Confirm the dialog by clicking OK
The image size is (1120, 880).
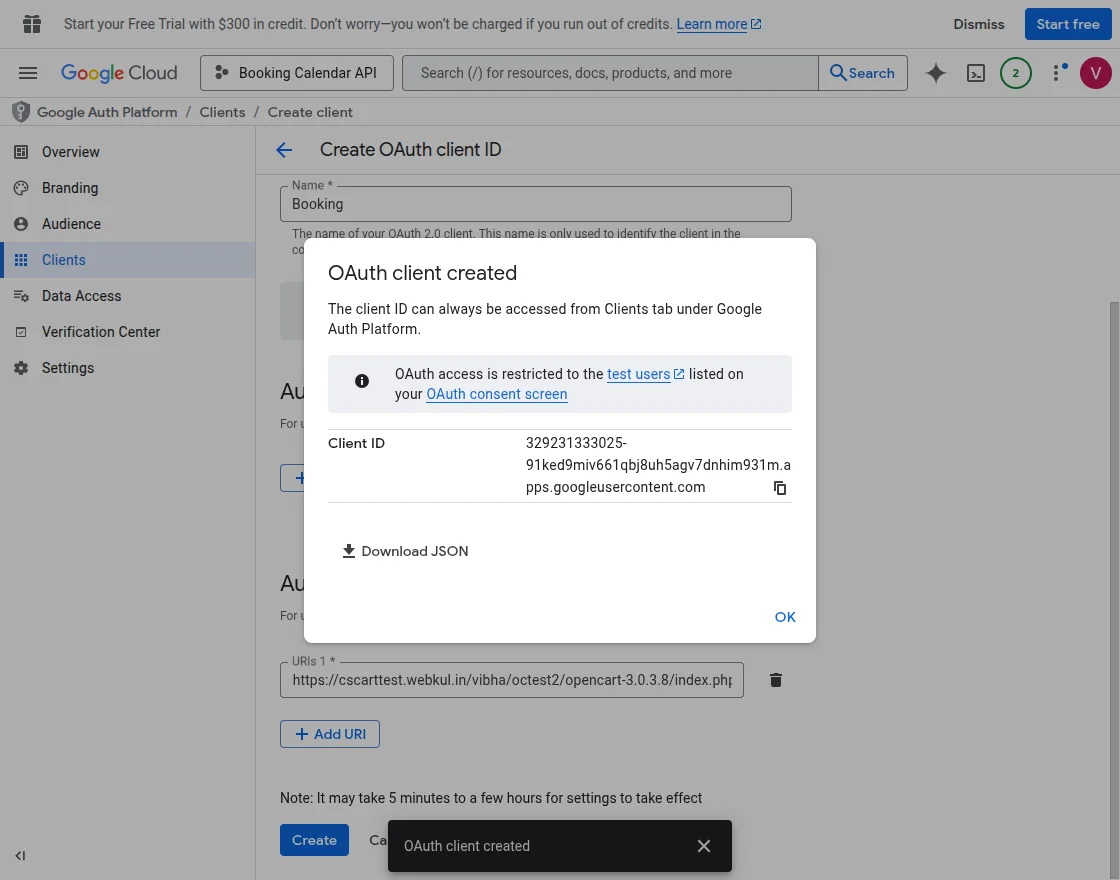(x=785, y=617)
